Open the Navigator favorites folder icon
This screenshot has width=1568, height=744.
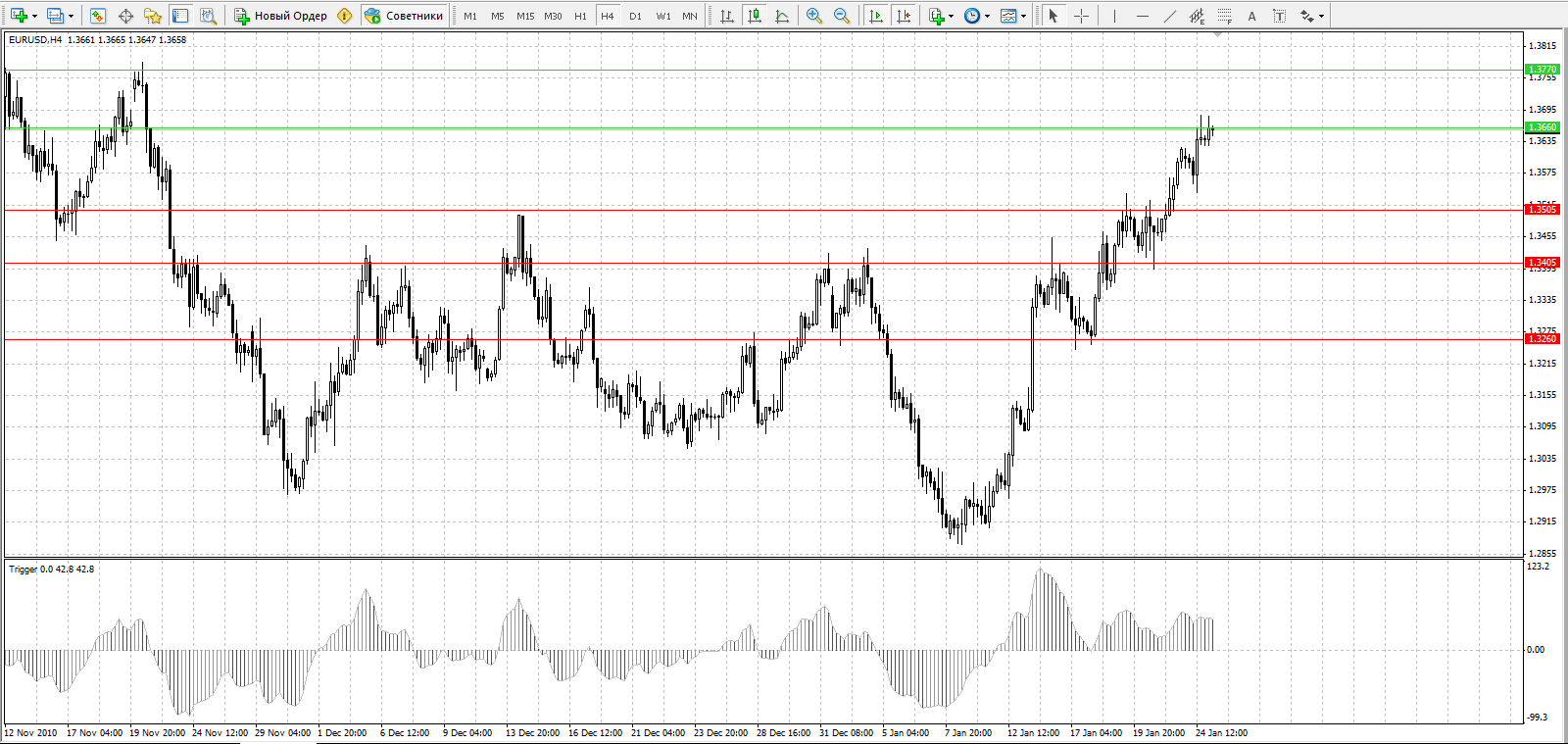[x=153, y=16]
